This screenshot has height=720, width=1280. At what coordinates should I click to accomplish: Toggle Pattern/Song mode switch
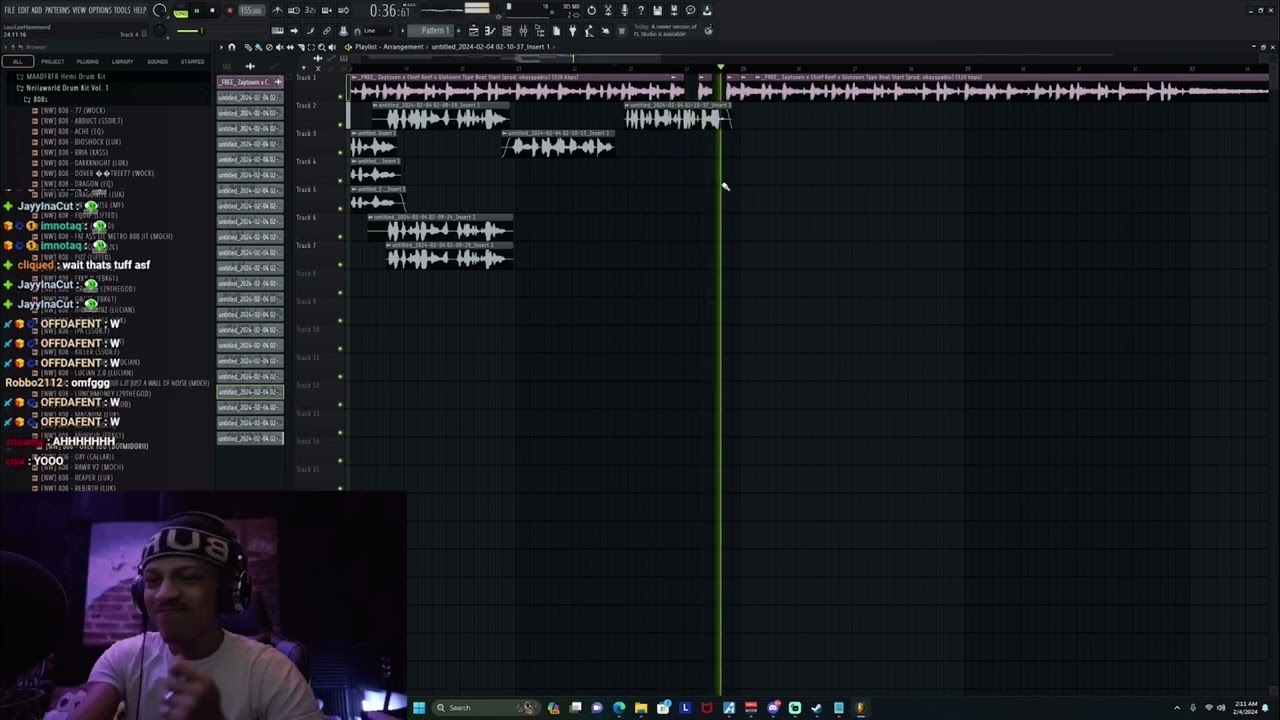pos(180,12)
